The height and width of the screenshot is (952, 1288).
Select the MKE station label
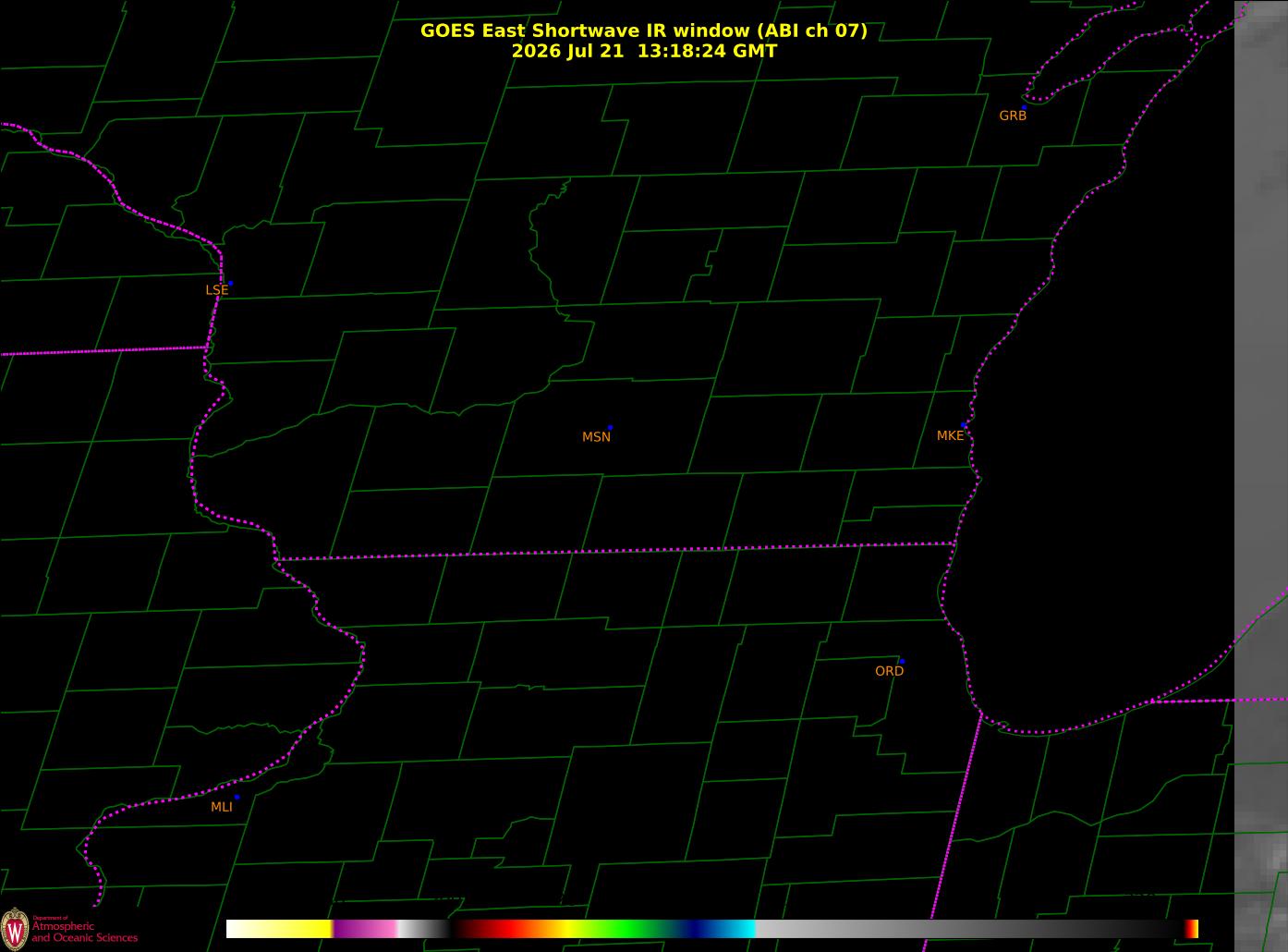point(950,435)
